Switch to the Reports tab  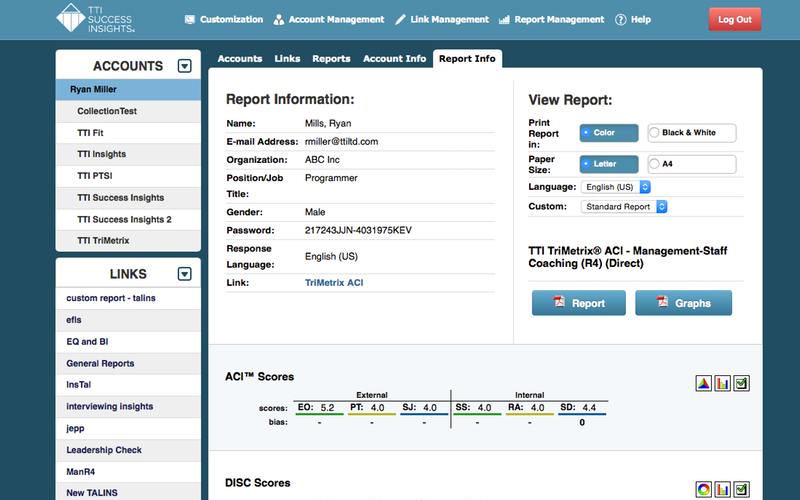[332, 59]
